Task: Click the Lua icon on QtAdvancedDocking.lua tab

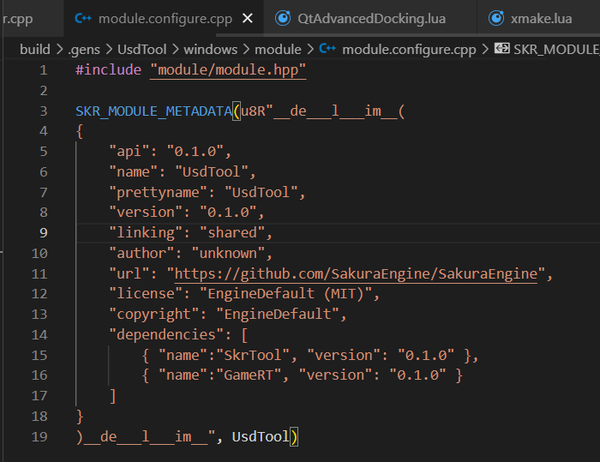Action: pos(283,18)
